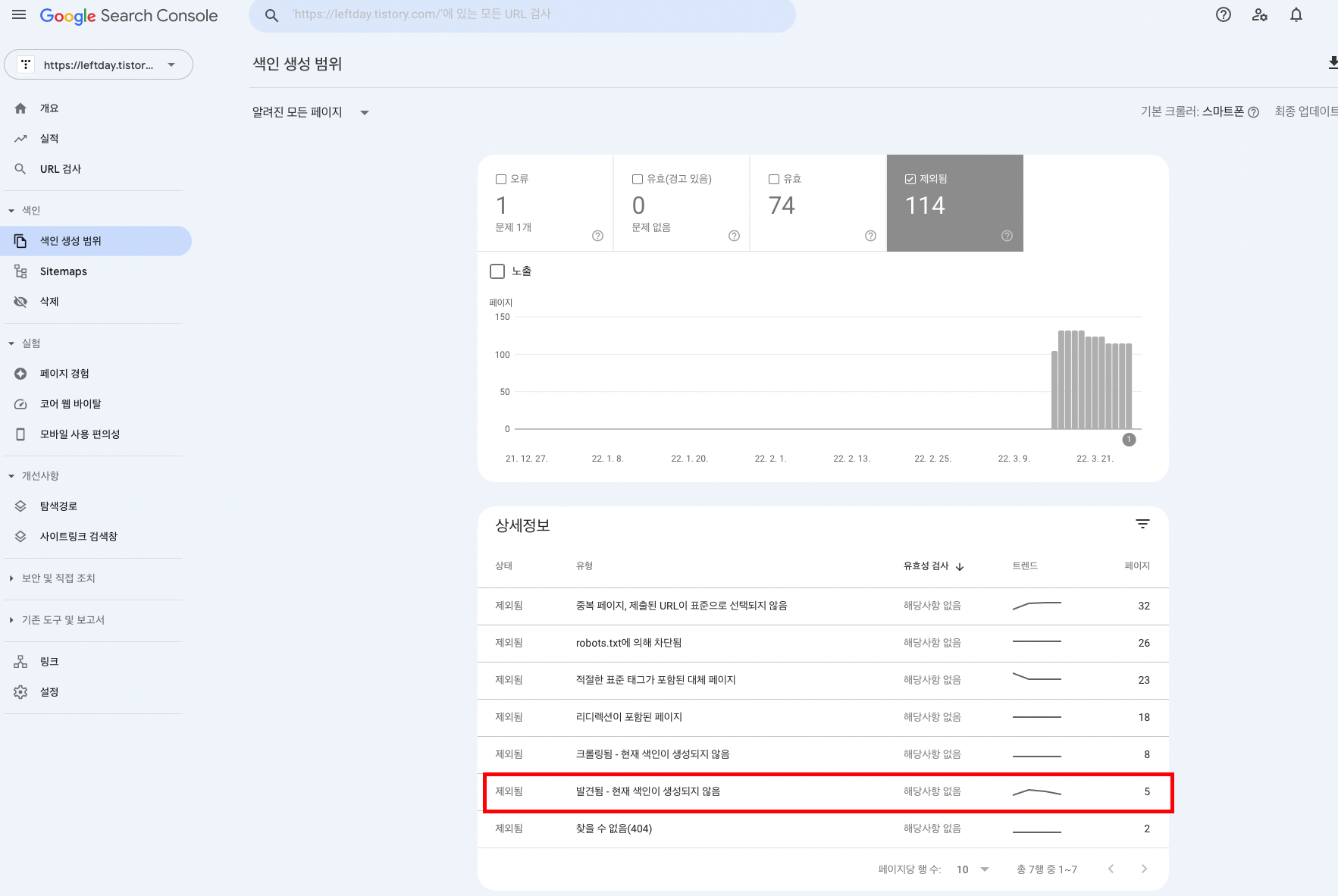Click the download export icon
The height and width of the screenshot is (896, 1338).
click(1332, 63)
